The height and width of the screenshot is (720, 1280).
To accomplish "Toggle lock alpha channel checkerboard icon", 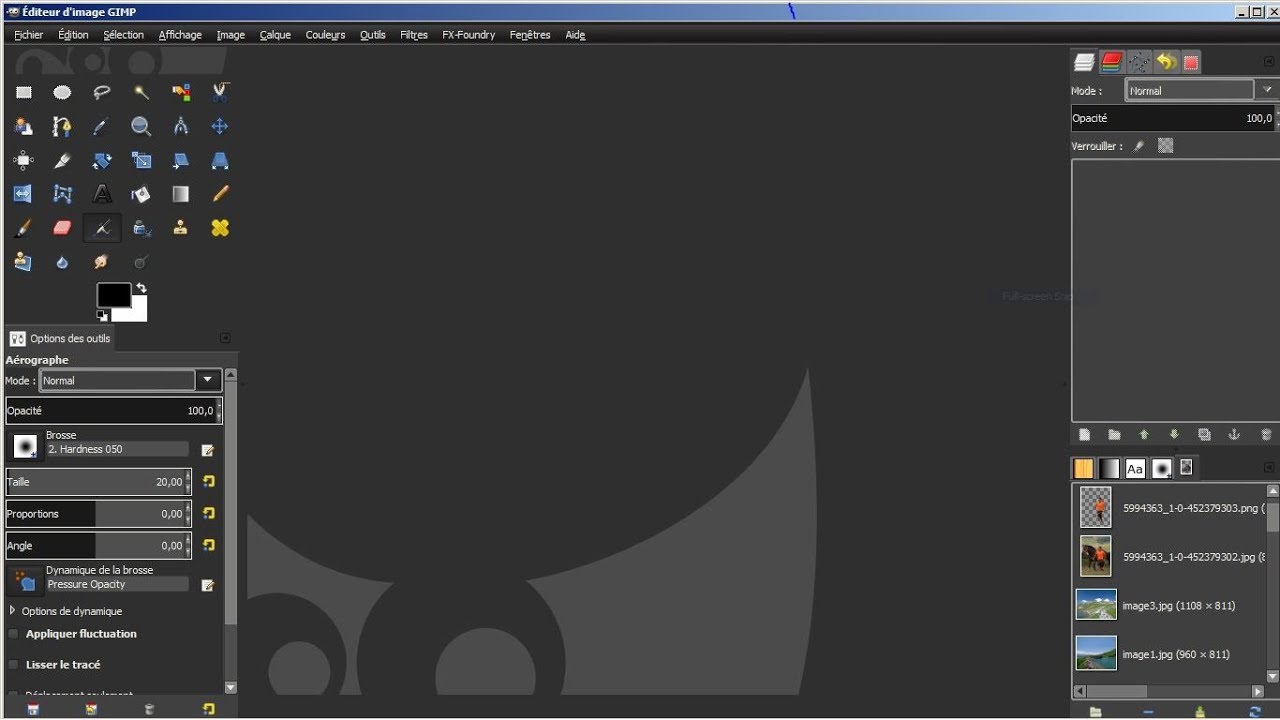I will coord(1165,146).
